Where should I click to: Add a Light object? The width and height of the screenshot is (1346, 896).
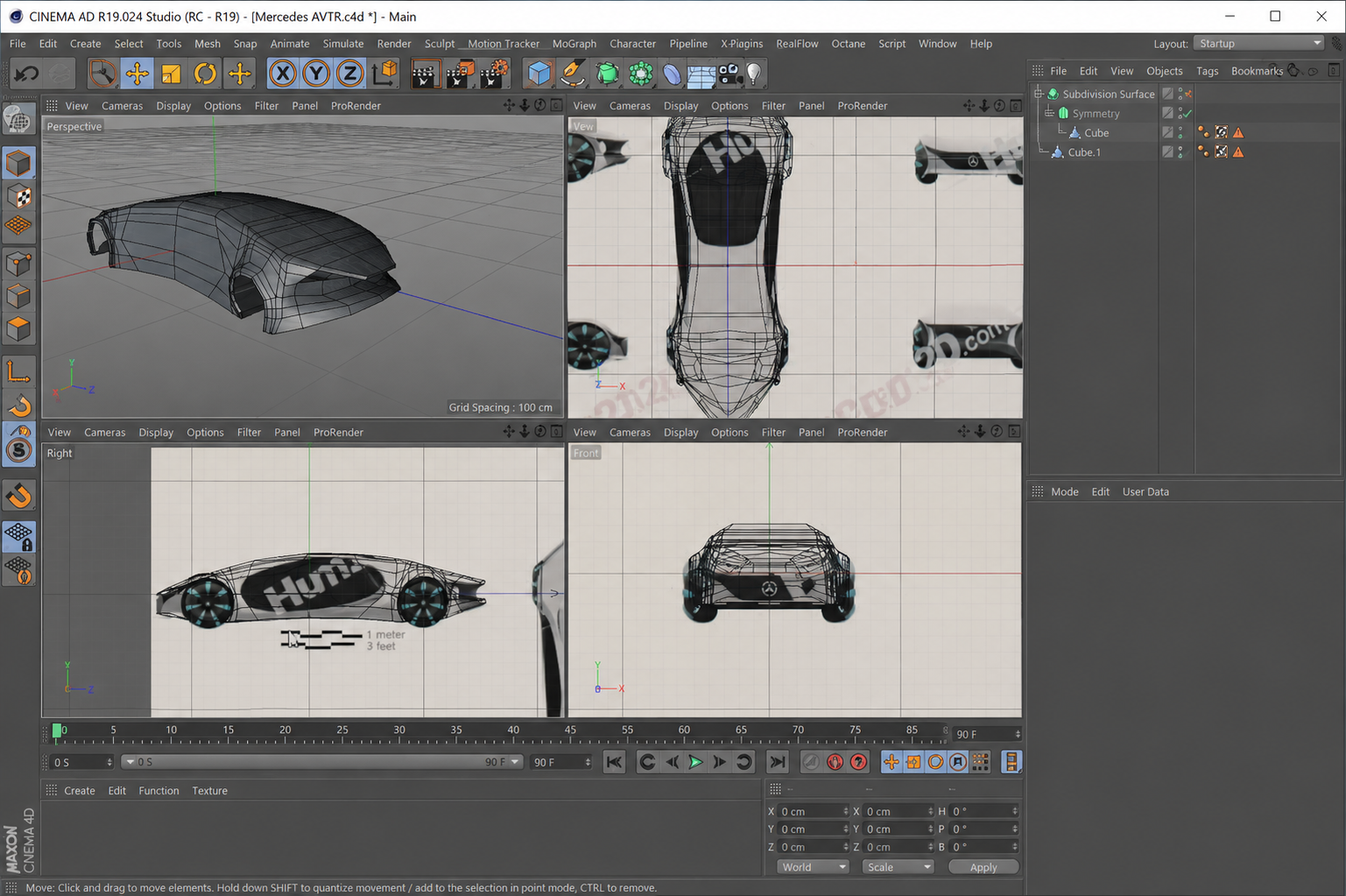[754, 74]
